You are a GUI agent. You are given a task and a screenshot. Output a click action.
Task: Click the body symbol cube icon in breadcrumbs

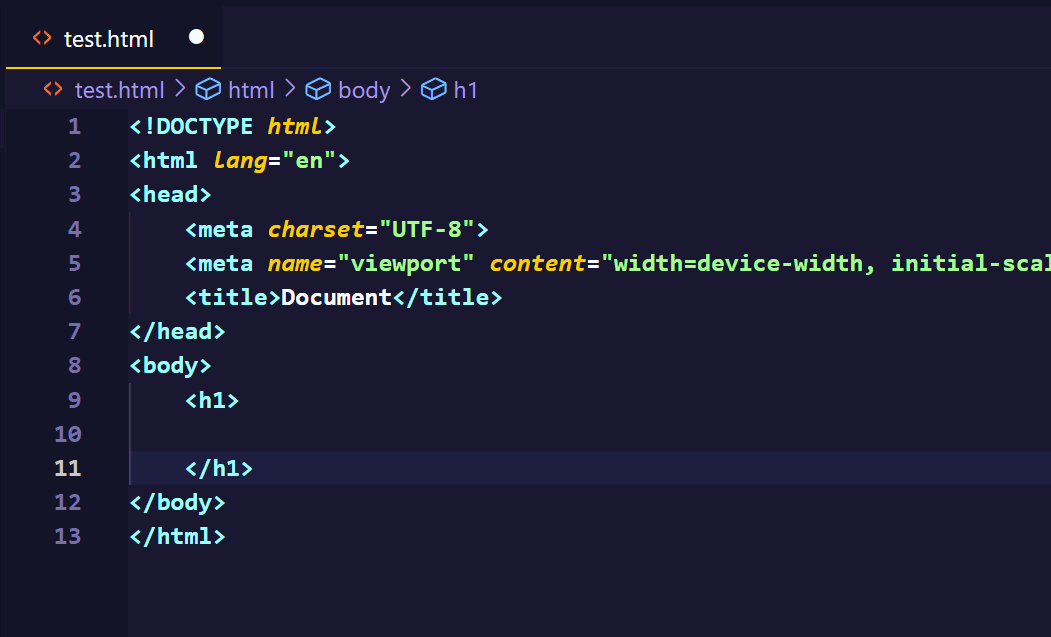pyautogui.click(x=318, y=90)
